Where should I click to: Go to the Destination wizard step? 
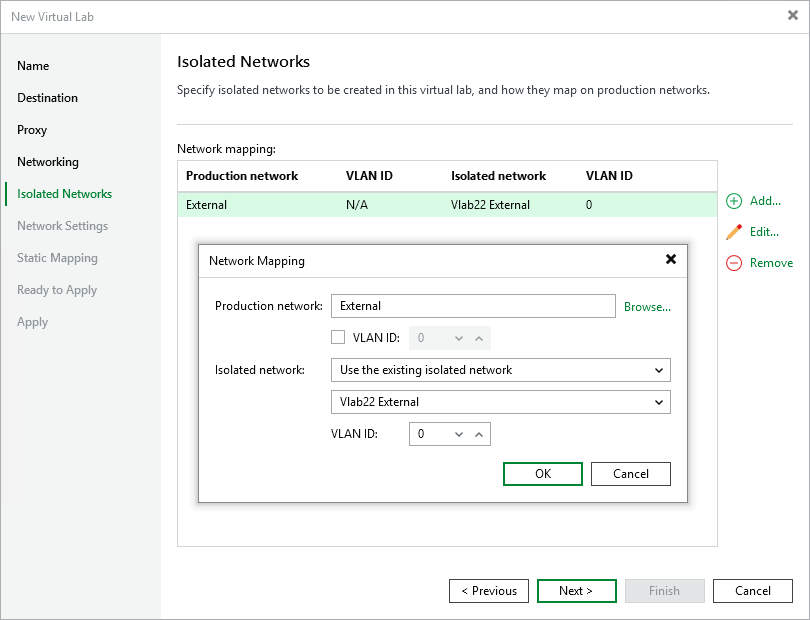click(x=48, y=98)
